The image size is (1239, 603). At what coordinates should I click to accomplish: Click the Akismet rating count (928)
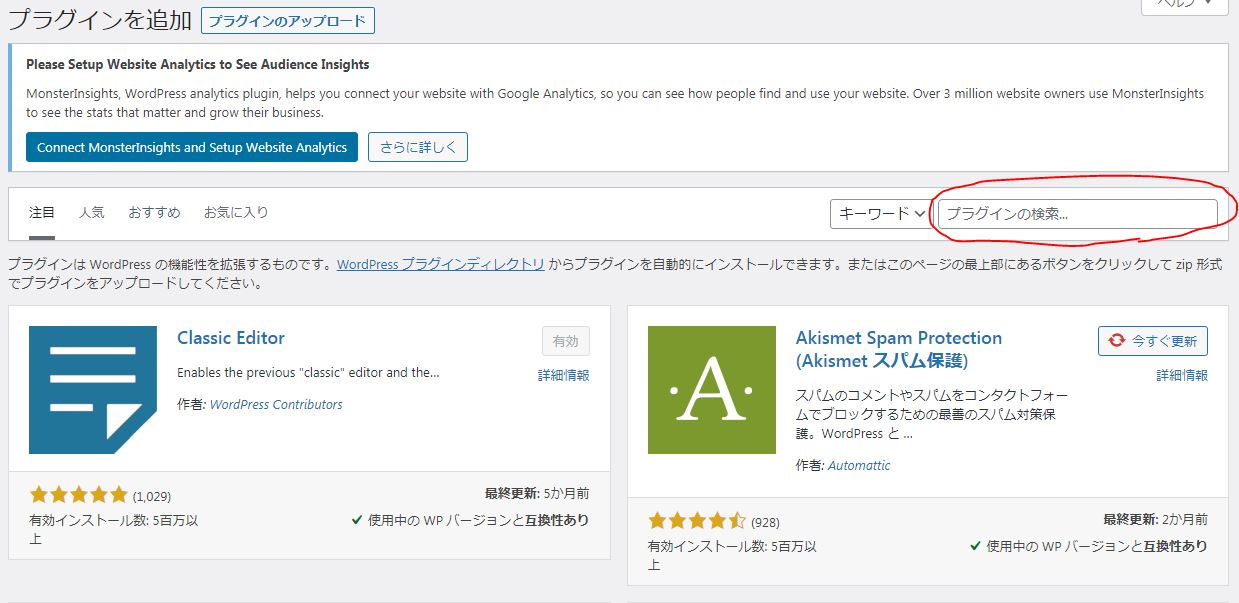(765, 522)
